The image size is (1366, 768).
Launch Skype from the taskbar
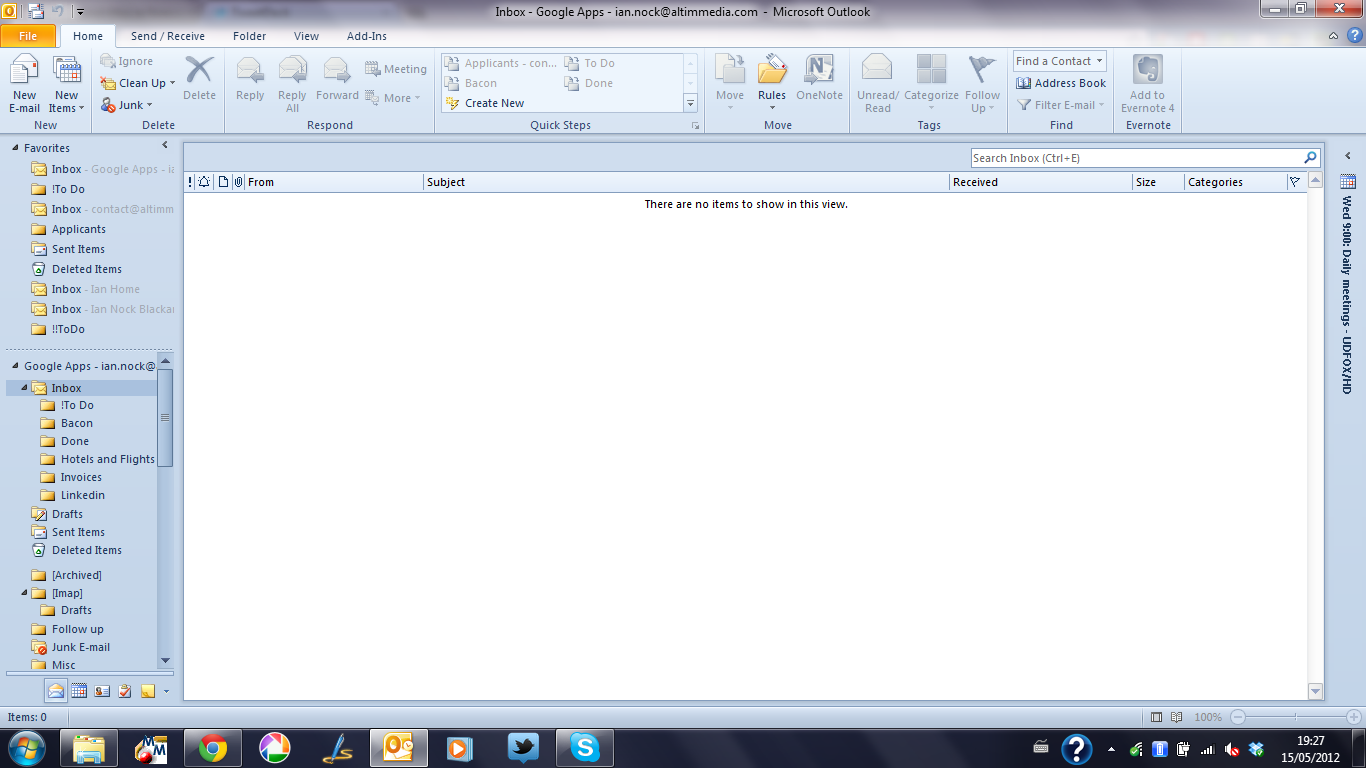585,748
